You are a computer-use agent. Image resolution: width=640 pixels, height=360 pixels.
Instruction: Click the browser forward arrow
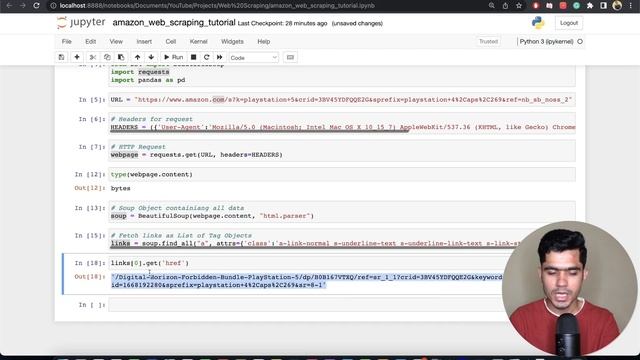23,6
